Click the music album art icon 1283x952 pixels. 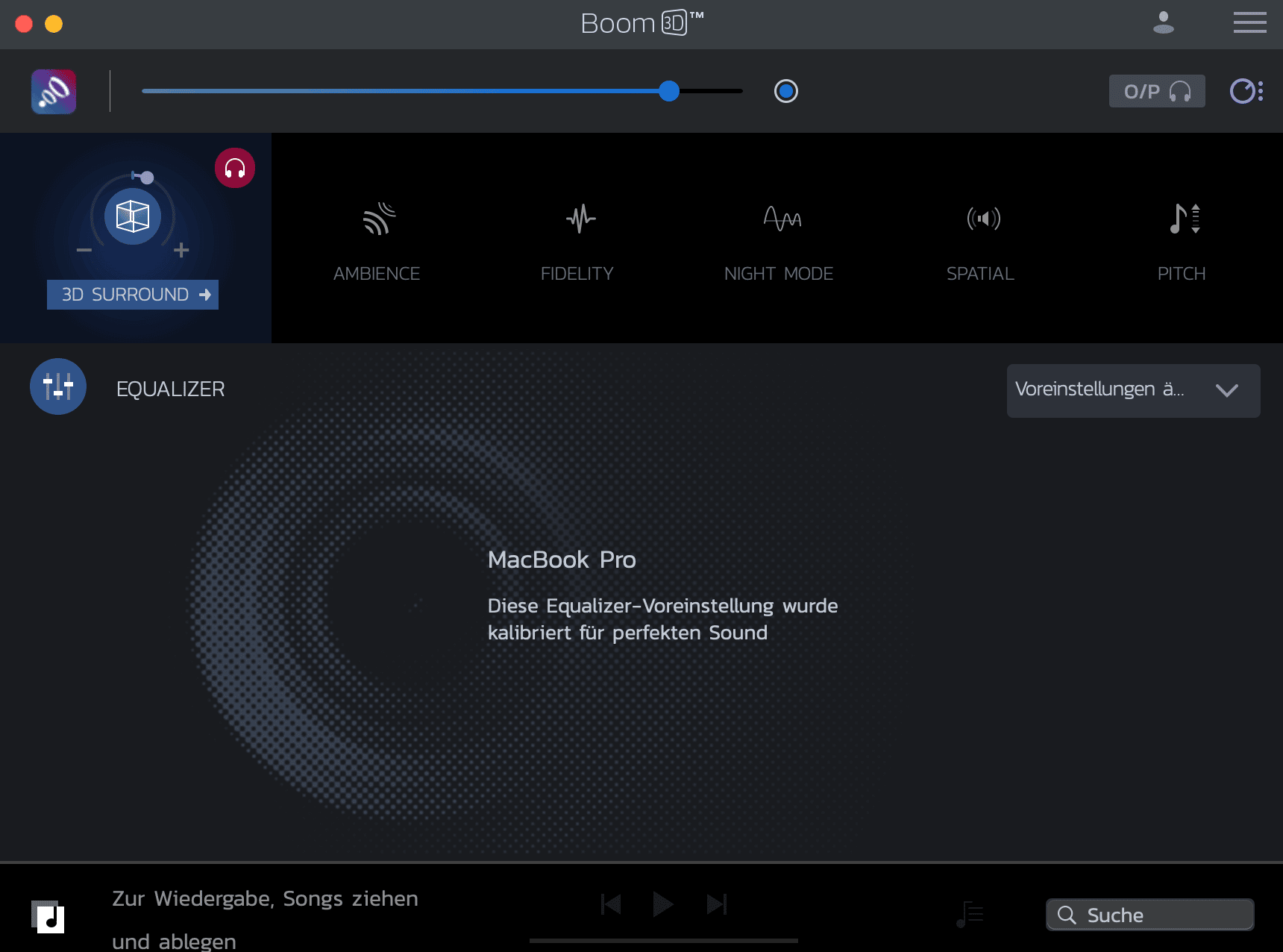tap(48, 917)
